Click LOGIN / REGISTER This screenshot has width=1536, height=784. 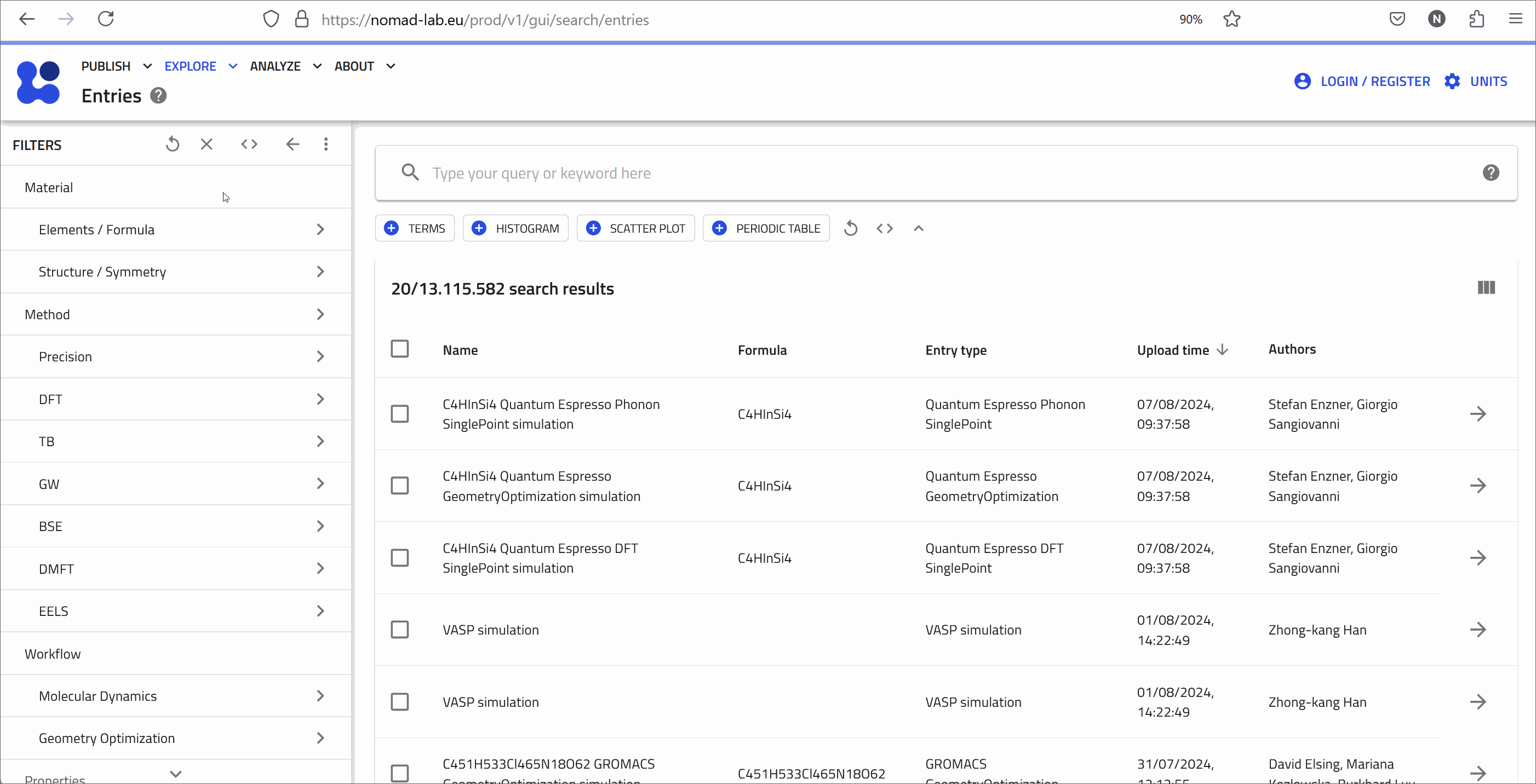1362,81
